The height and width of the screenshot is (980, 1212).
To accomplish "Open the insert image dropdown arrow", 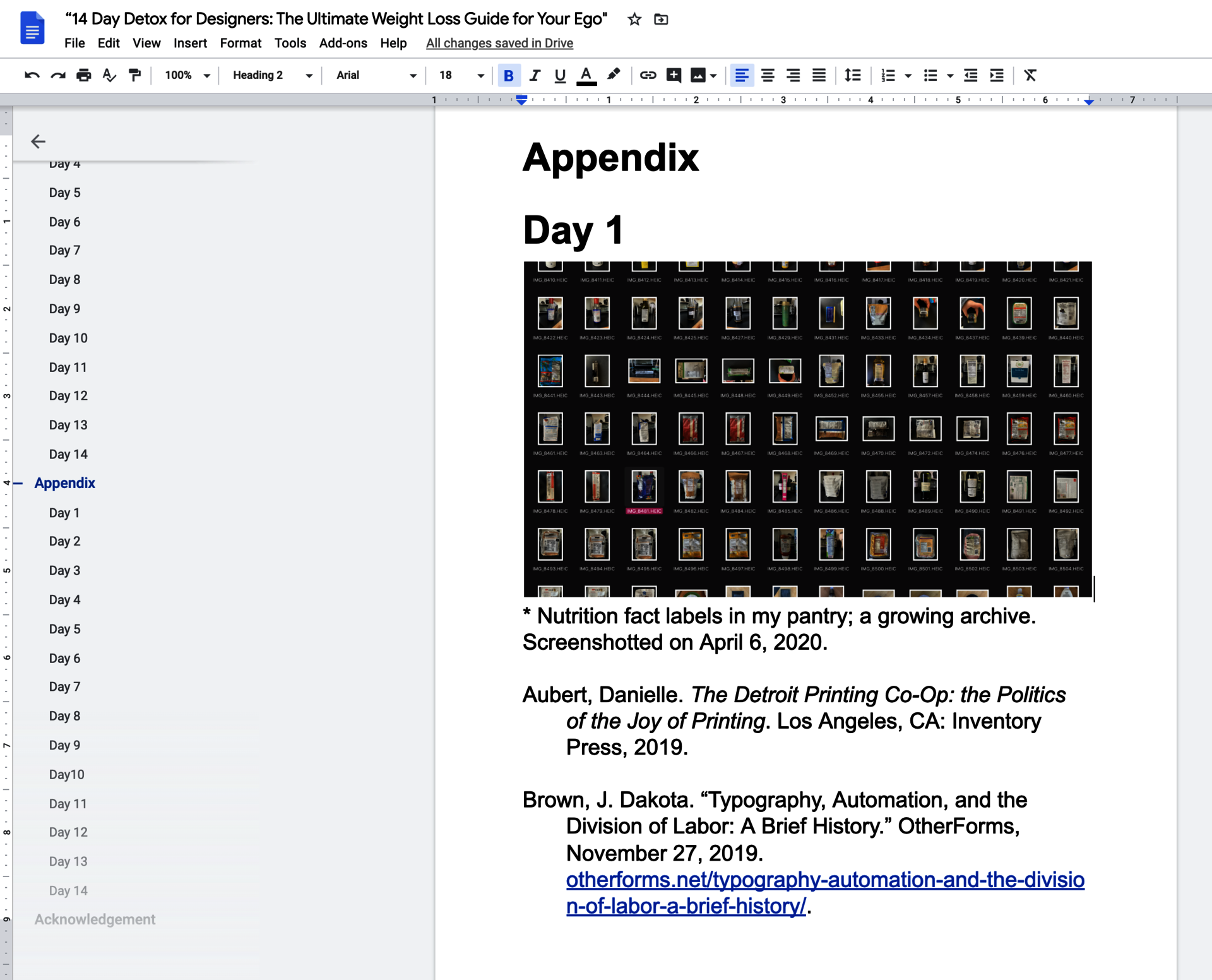I will 713,76.
